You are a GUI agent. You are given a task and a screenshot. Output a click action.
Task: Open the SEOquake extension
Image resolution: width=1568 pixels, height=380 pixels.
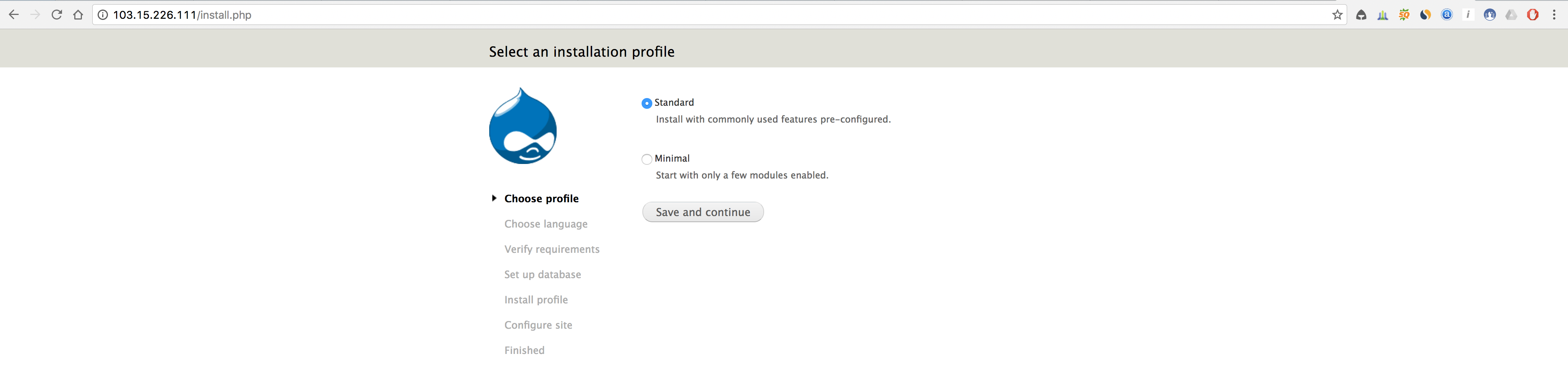[1404, 15]
